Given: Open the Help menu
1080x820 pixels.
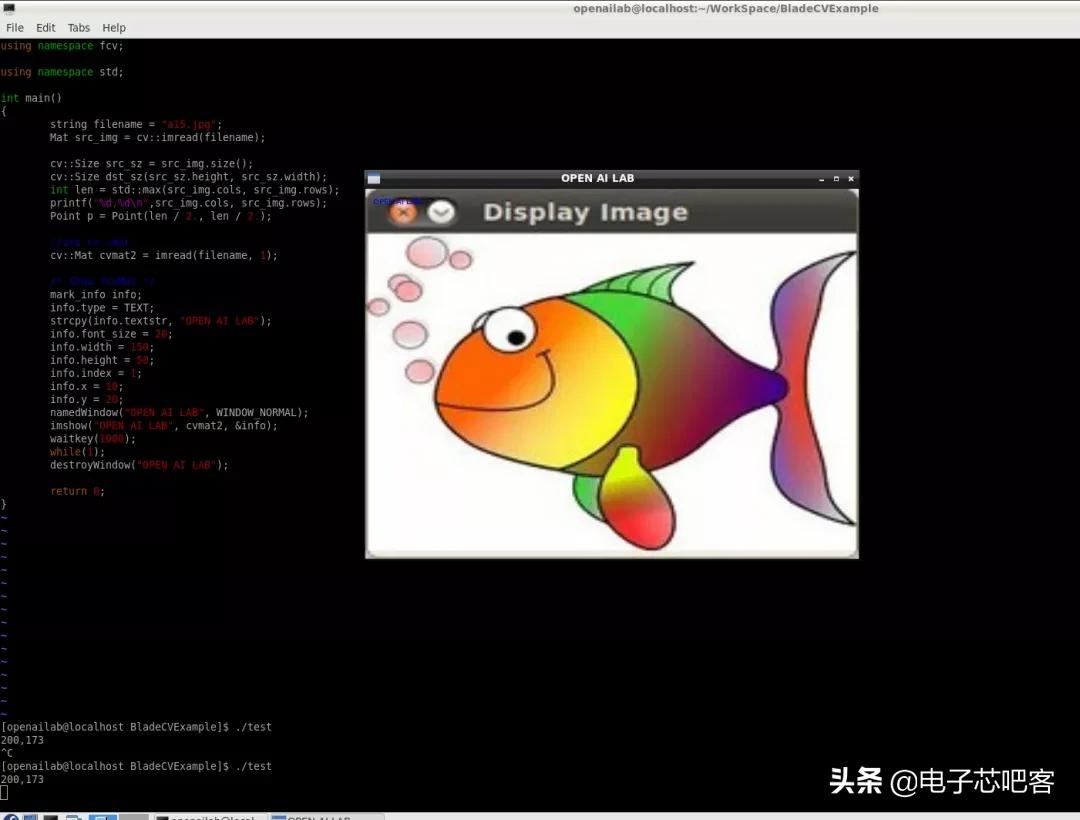Looking at the screenshot, I should (114, 28).
